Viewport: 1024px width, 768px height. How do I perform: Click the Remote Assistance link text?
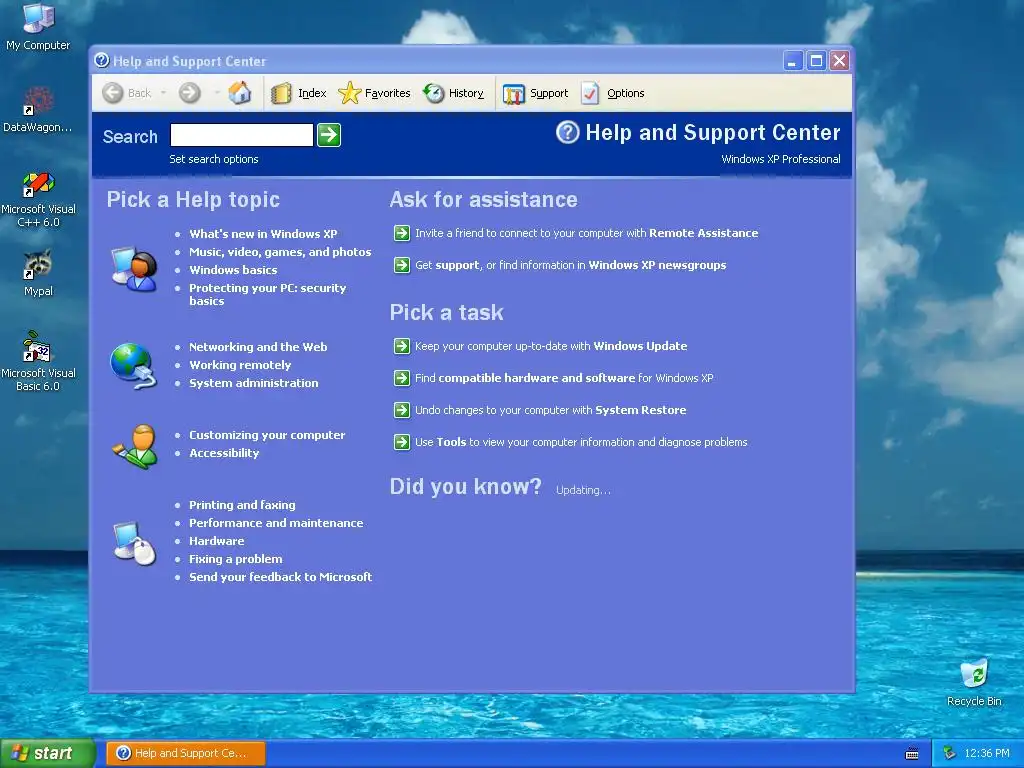[703, 233]
